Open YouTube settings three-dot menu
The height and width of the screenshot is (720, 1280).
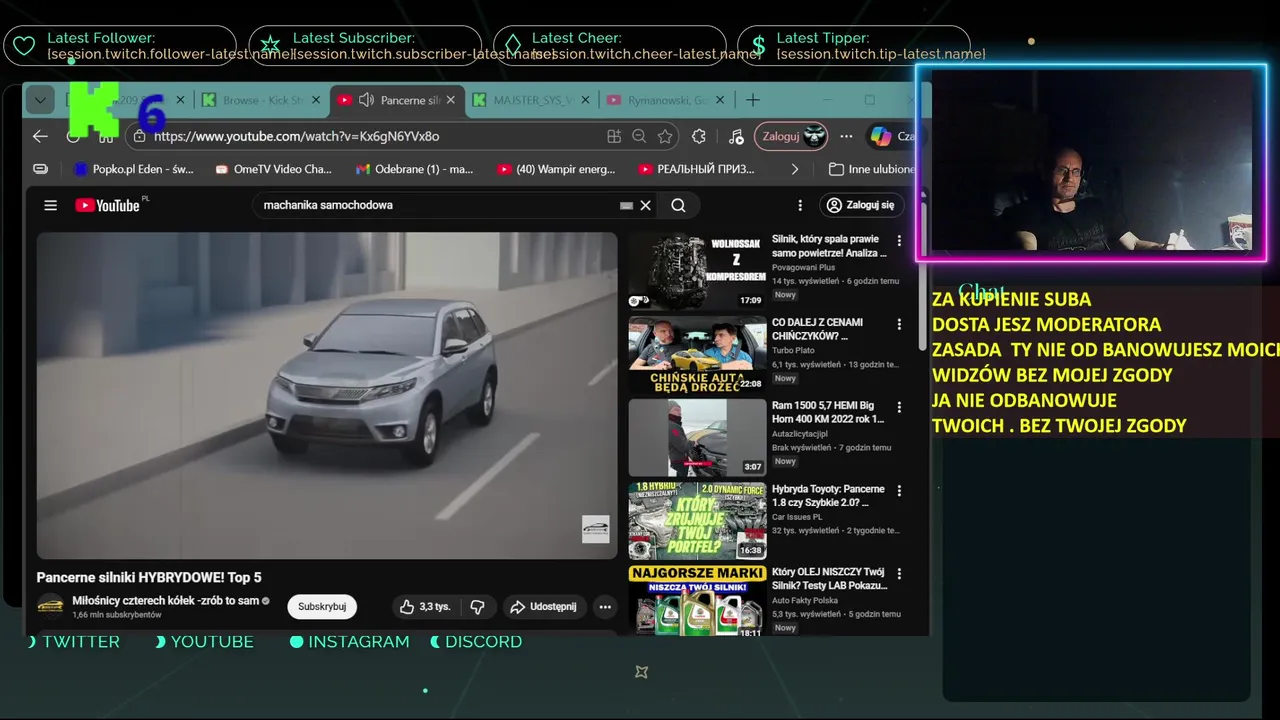(799, 205)
